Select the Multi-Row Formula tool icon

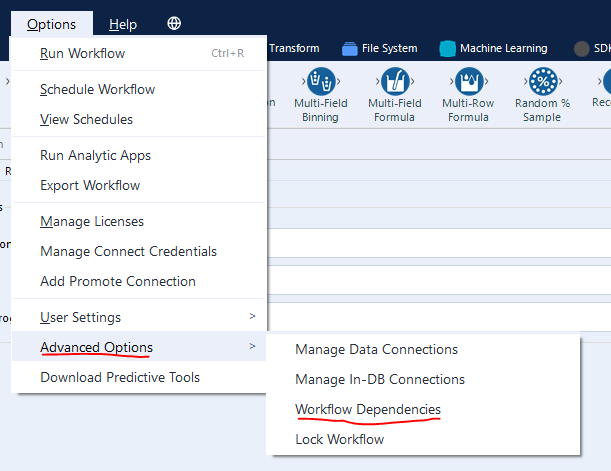click(468, 80)
